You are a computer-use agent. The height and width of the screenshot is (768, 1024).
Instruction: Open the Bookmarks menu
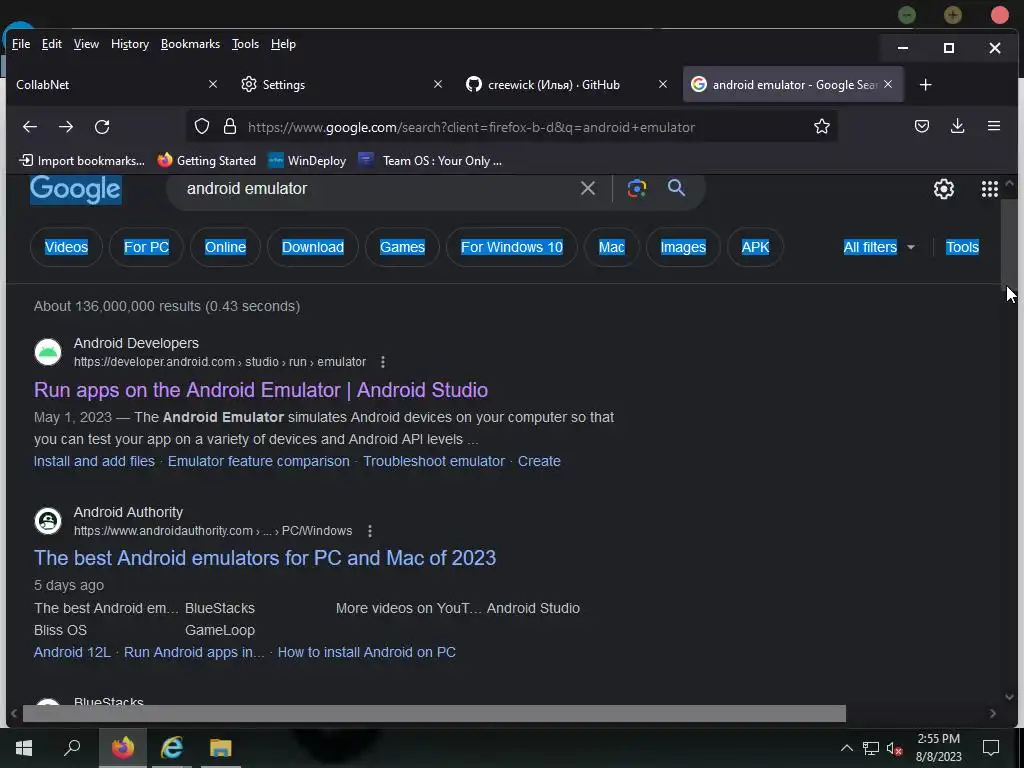(x=190, y=44)
